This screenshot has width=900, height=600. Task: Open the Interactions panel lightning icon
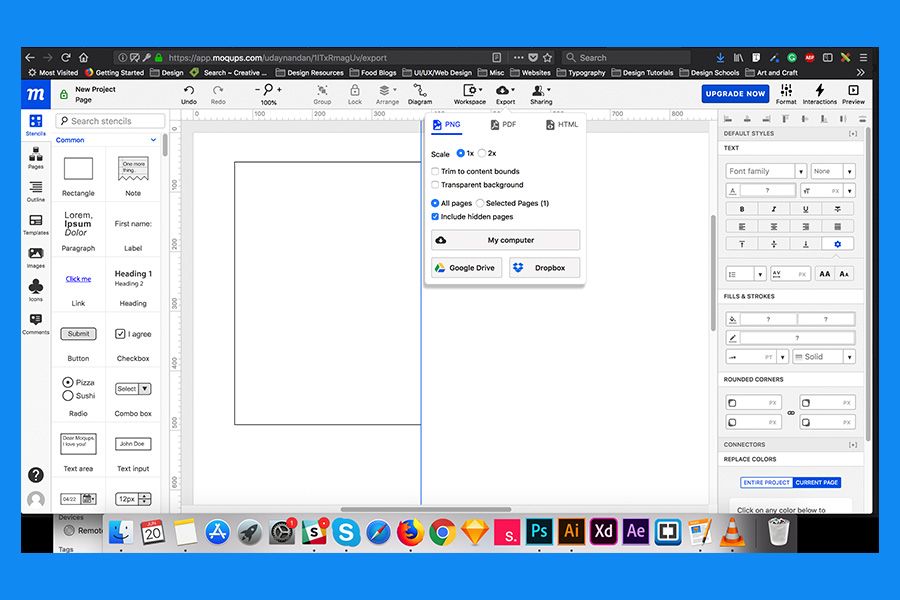click(820, 90)
